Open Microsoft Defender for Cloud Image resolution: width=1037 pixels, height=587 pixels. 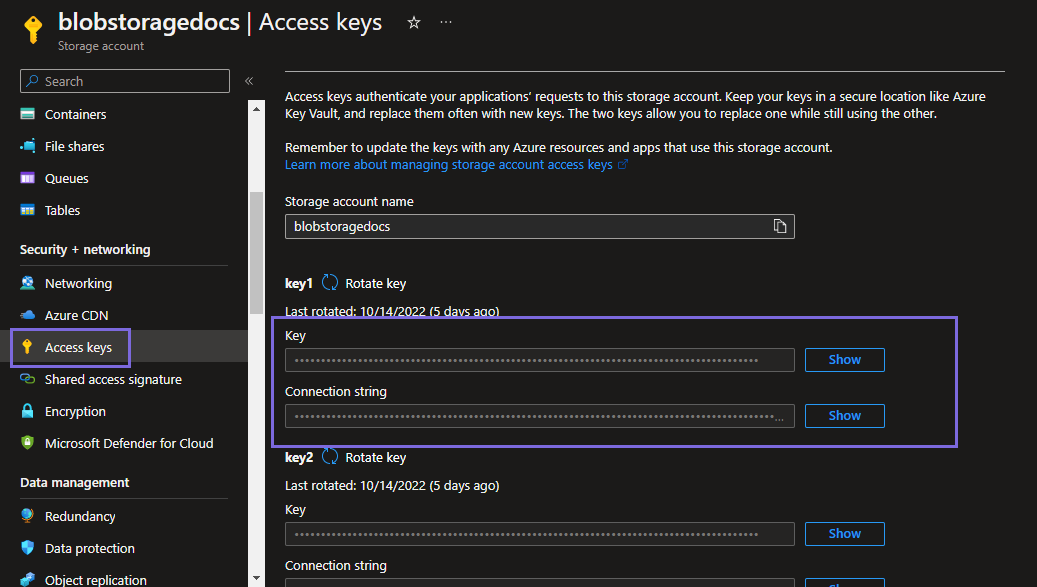click(x=129, y=444)
